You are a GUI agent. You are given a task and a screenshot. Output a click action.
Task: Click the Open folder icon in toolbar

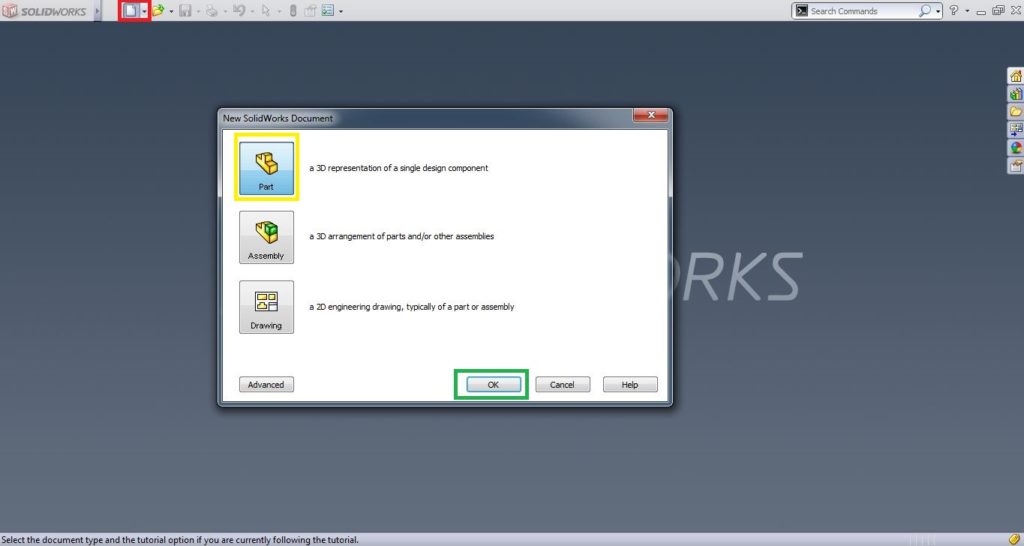(157, 10)
